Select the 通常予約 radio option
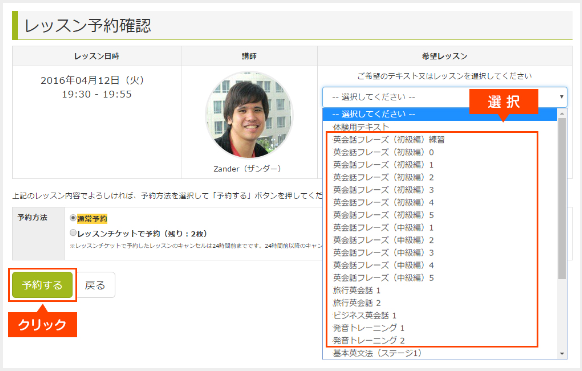This screenshot has width=582, height=371. tap(73, 218)
